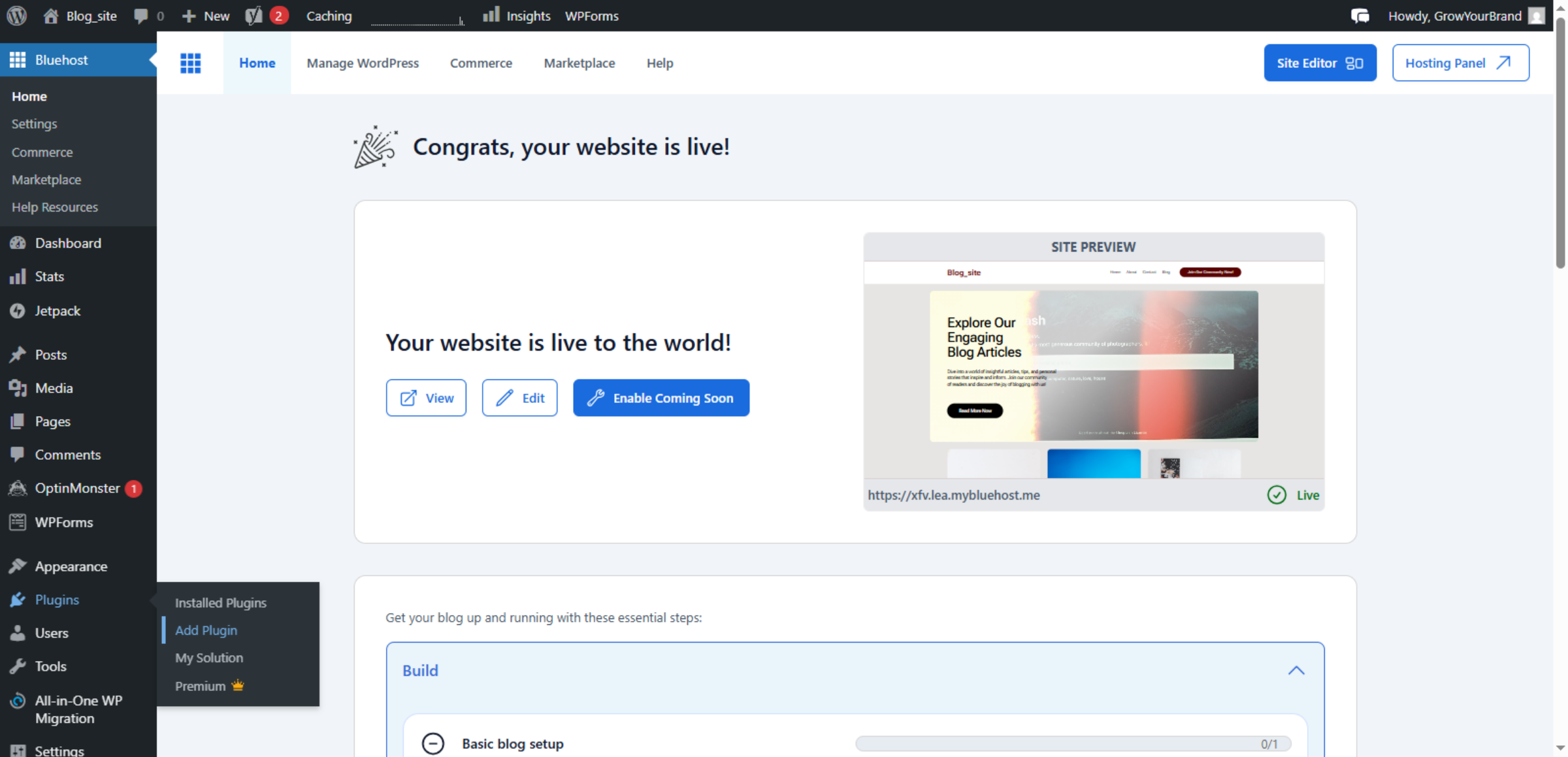Open Jetpack from its sidebar icon
The width and height of the screenshot is (1568, 757).
pos(18,311)
